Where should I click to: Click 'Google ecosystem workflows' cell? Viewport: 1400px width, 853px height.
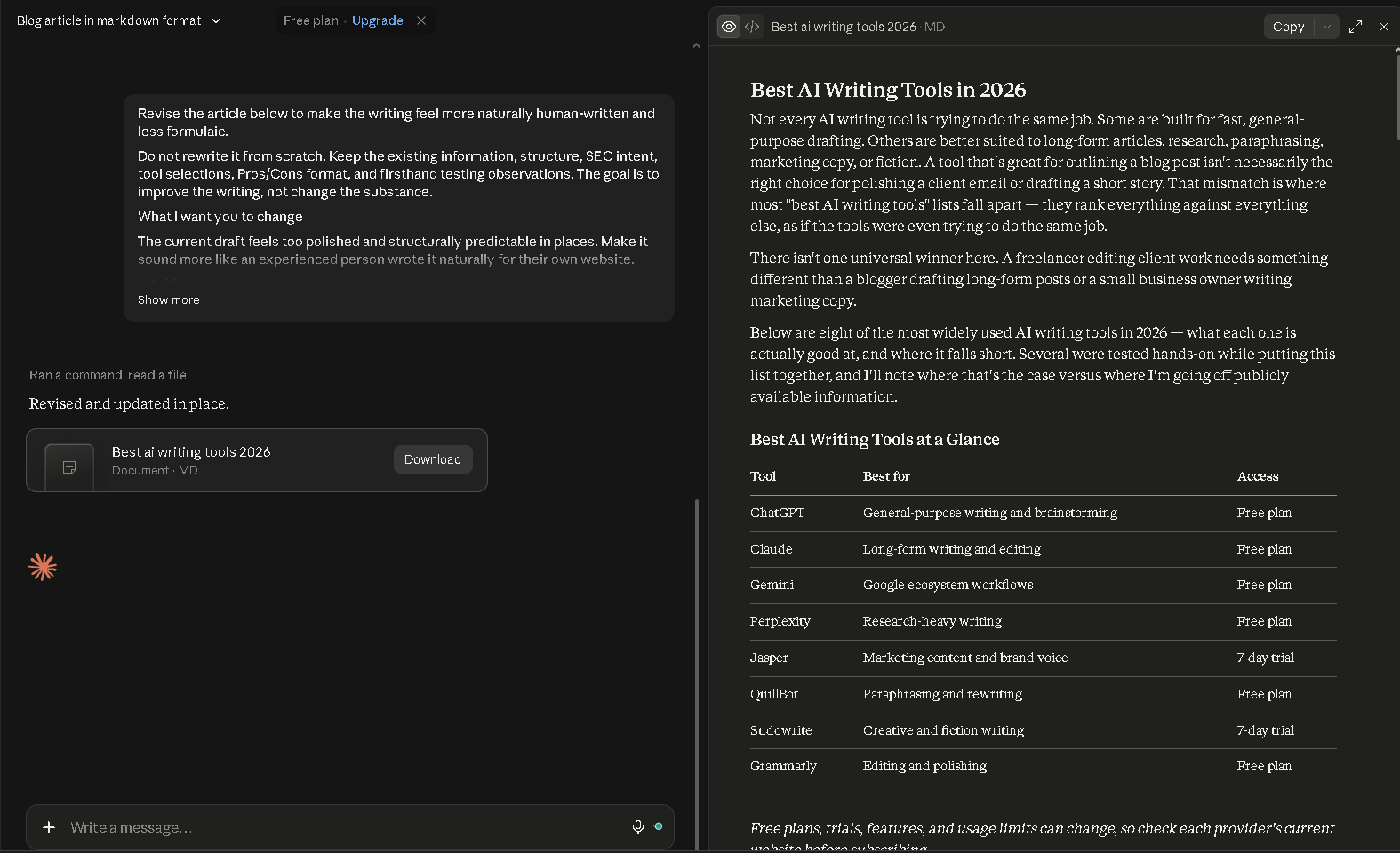click(948, 585)
